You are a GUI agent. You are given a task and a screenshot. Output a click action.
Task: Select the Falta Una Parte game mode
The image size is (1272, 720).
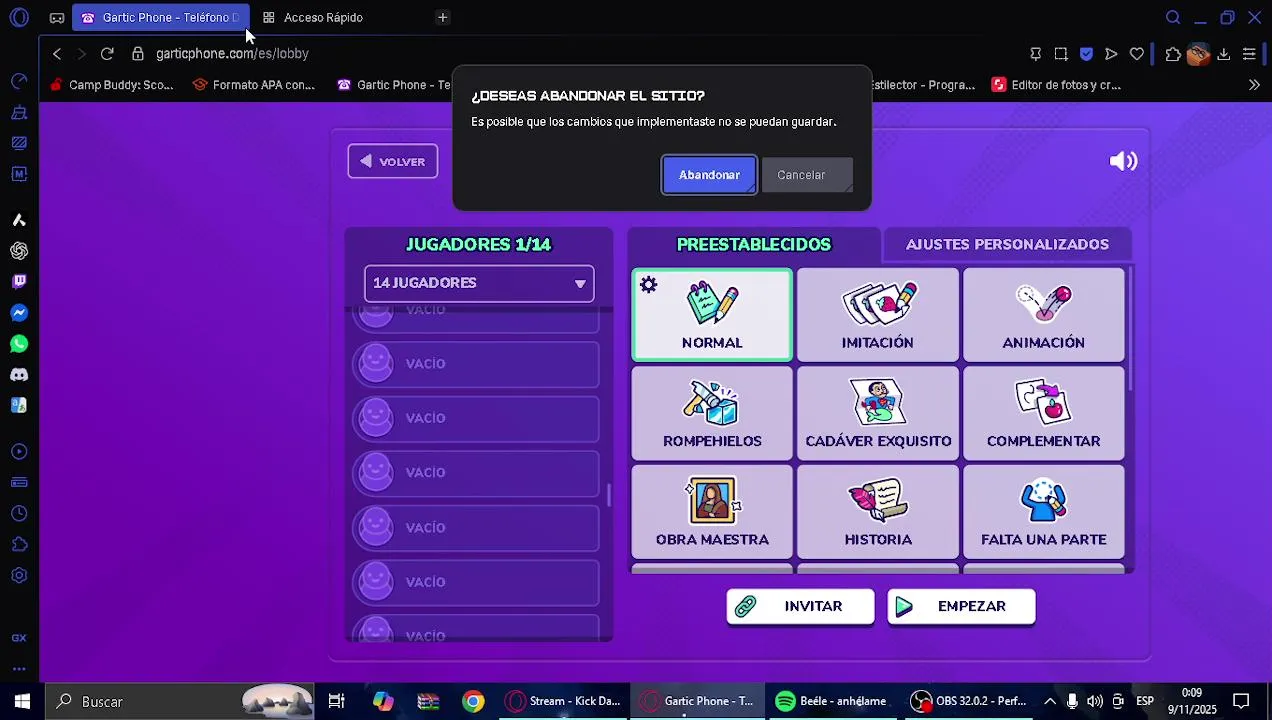pyautogui.click(x=1043, y=511)
